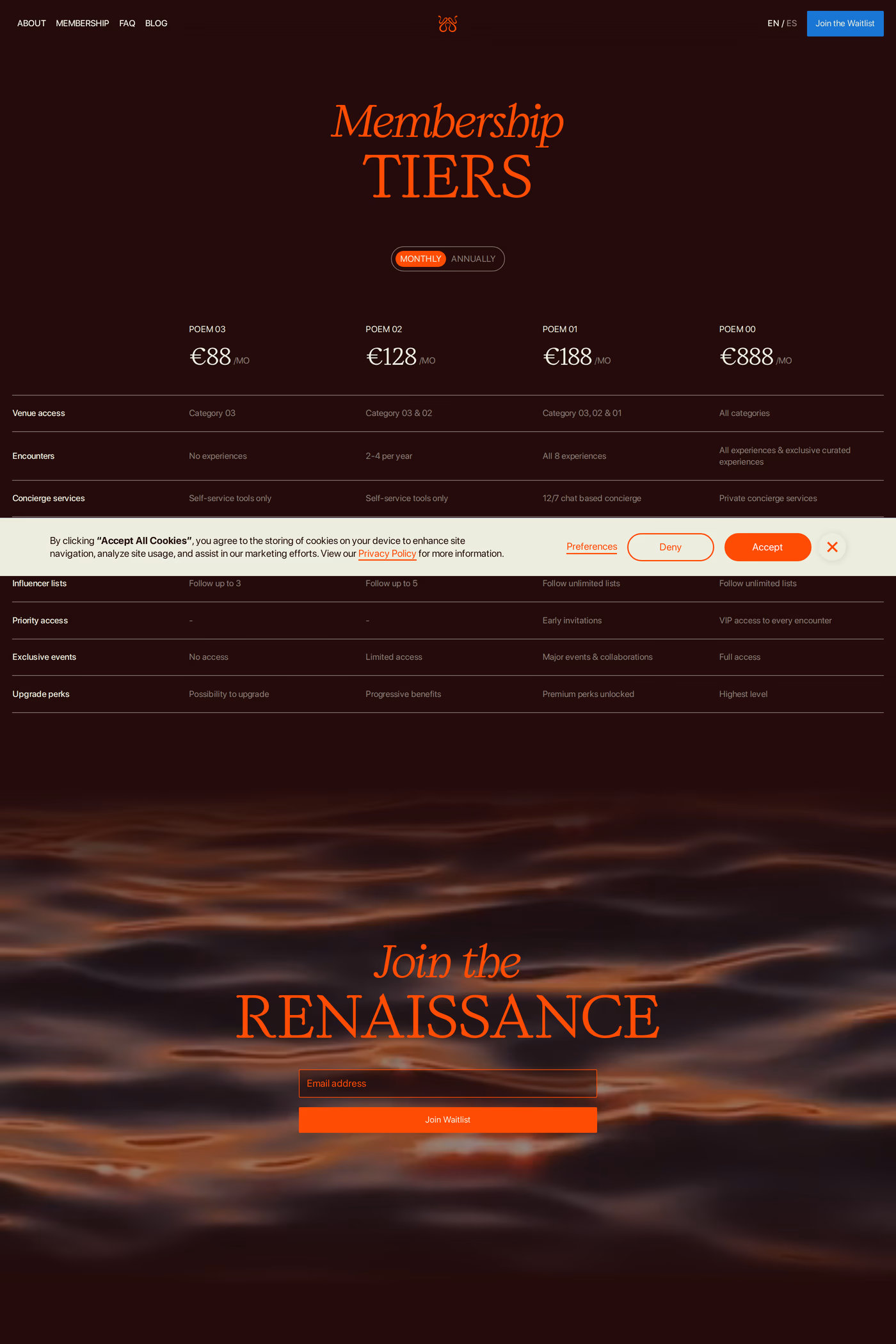Open the BLOG nav link

156,24
